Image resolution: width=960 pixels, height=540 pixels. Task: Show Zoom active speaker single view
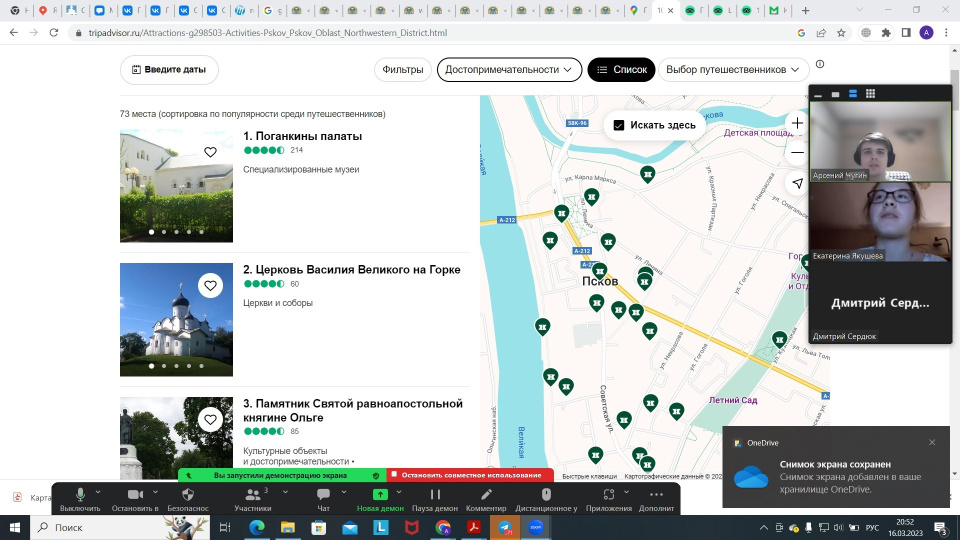click(x=835, y=94)
